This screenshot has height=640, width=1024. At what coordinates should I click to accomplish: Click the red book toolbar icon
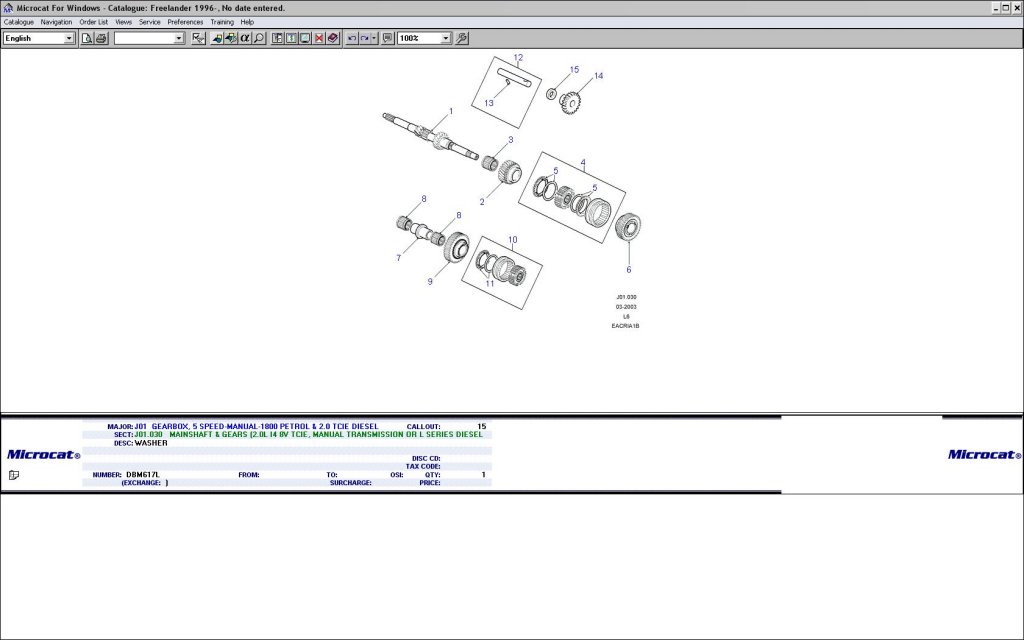pyautogui.click(x=333, y=39)
